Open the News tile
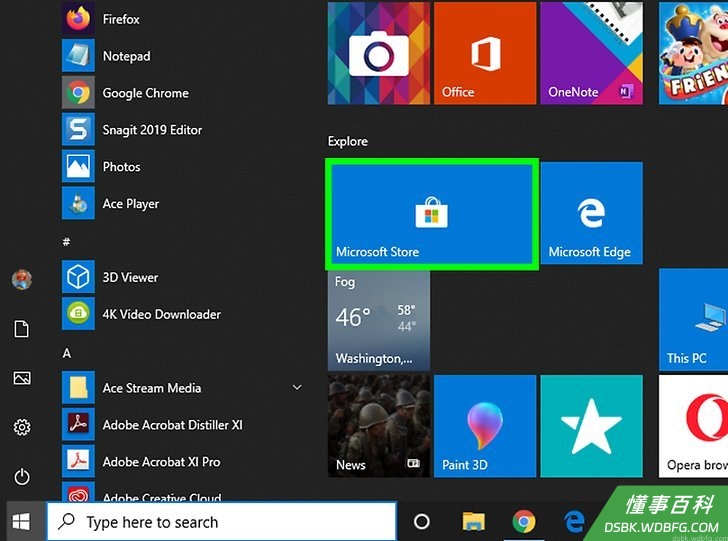728x541 pixels. pos(379,426)
